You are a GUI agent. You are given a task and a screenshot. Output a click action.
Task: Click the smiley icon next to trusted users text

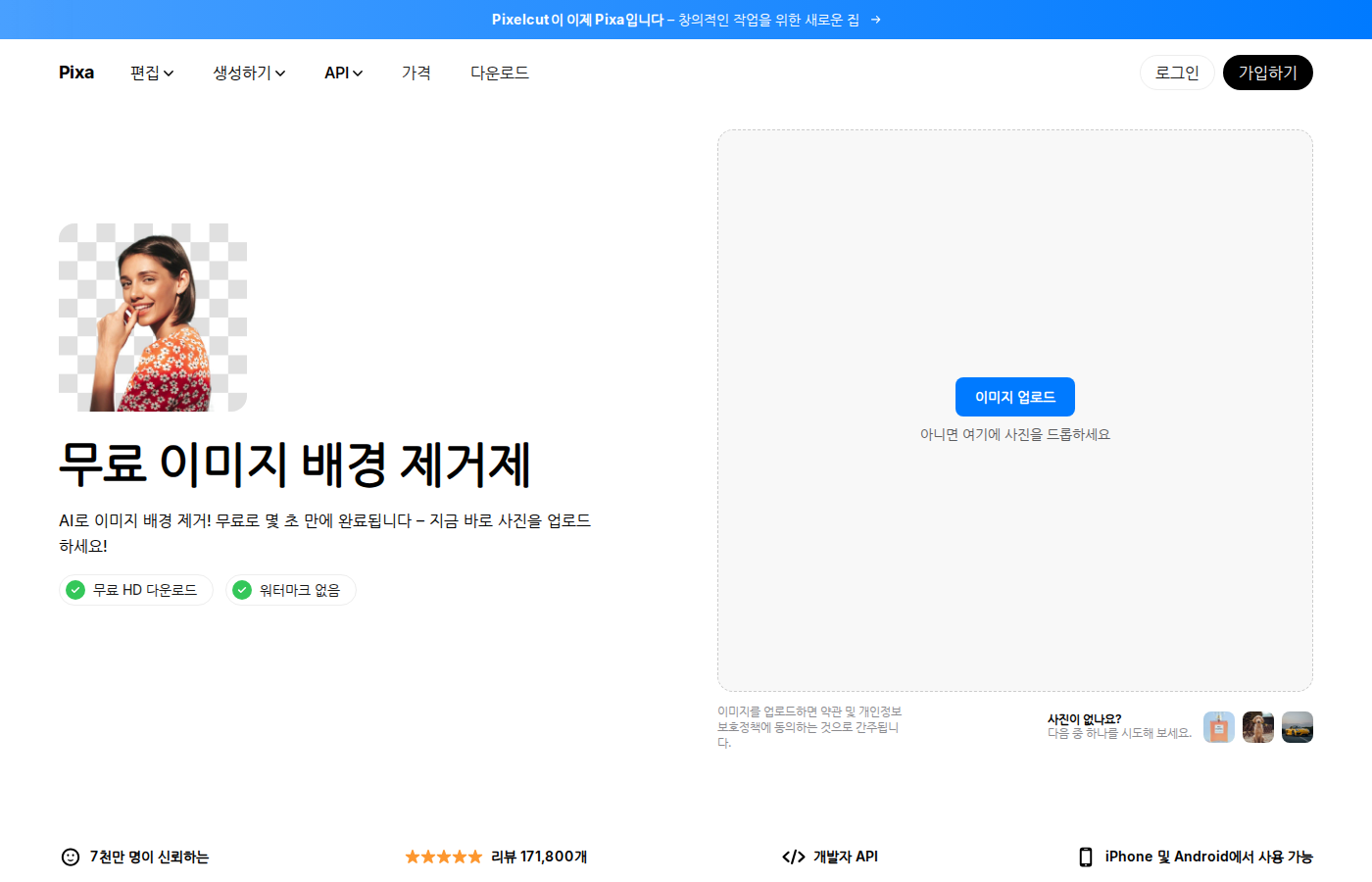click(69, 857)
